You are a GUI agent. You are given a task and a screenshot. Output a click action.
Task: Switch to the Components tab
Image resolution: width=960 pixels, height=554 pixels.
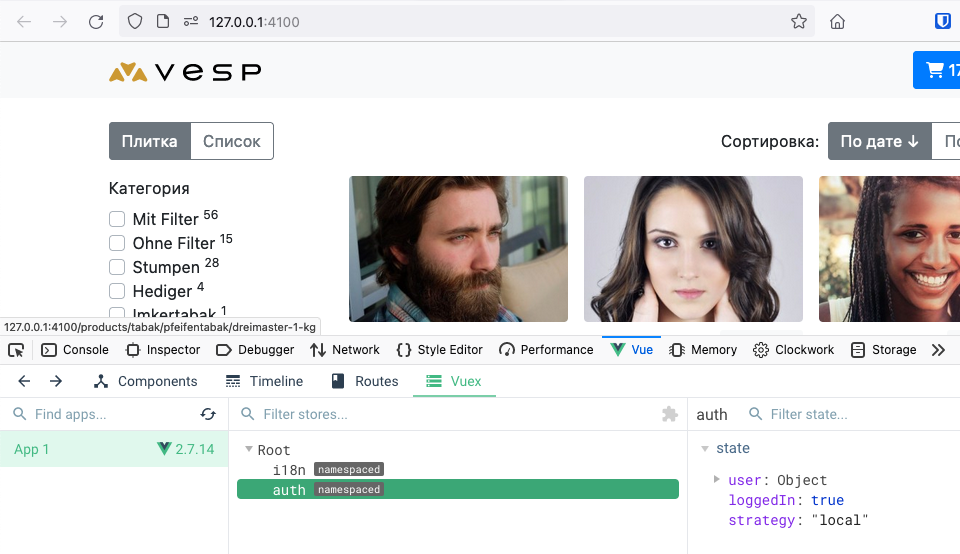click(x=145, y=381)
